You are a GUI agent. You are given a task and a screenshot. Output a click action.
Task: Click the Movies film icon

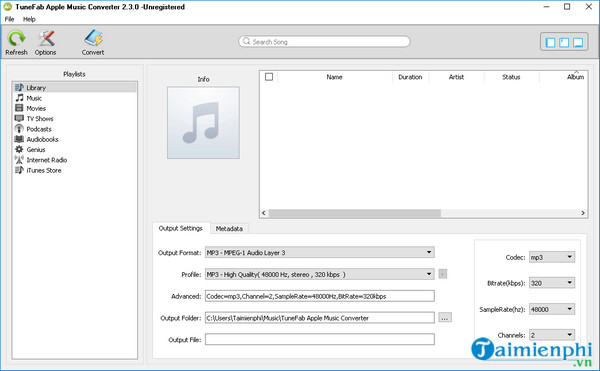click(19, 108)
